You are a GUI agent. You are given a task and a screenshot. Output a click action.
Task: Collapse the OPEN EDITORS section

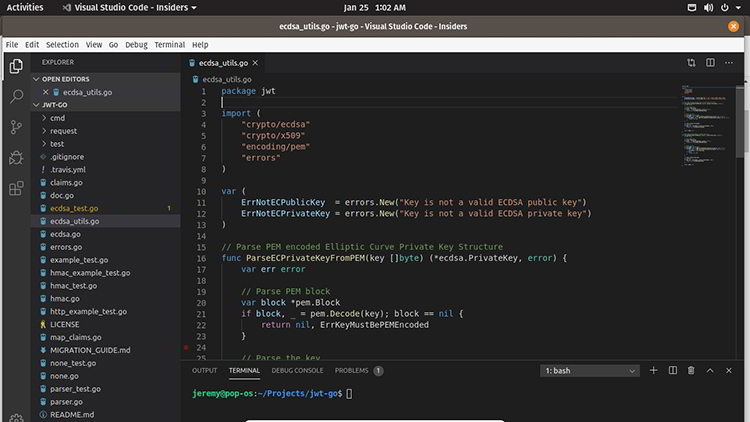pyautogui.click(x=65, y=78)
